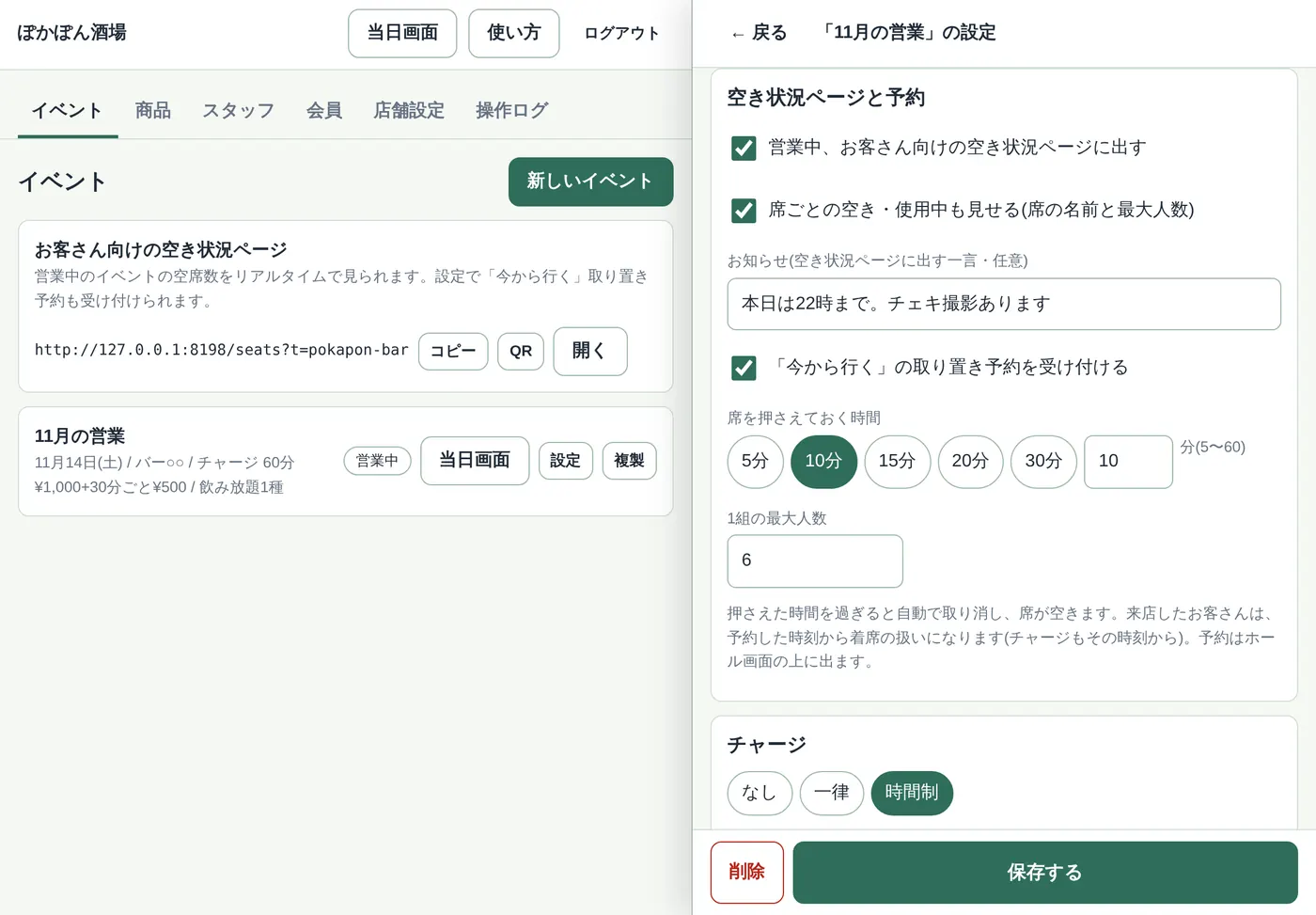
Task: Click ログアウト to log out
Action: coord(621,34)
